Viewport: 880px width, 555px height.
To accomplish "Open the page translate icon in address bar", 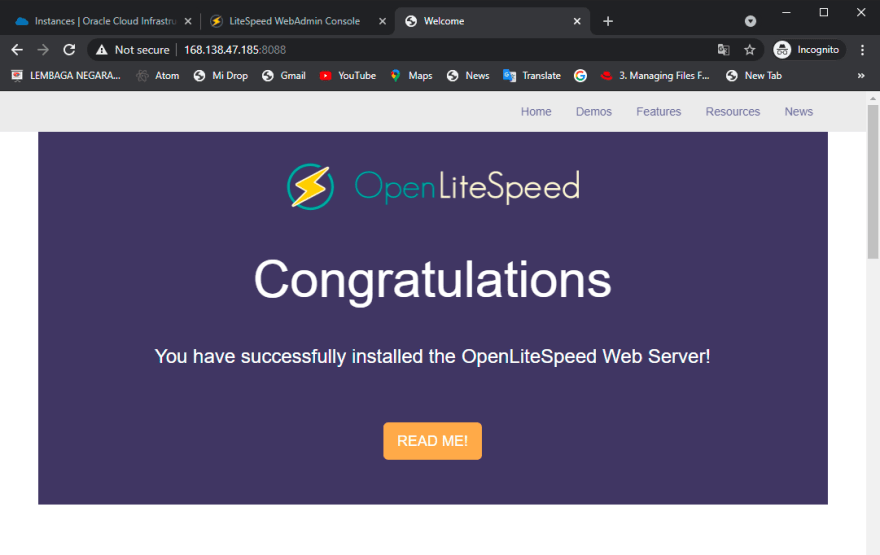I will pos(723,50).
